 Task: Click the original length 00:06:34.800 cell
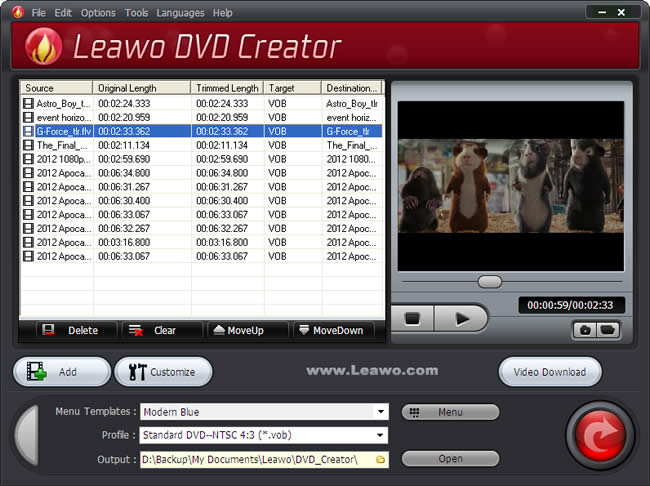[124, 173]
